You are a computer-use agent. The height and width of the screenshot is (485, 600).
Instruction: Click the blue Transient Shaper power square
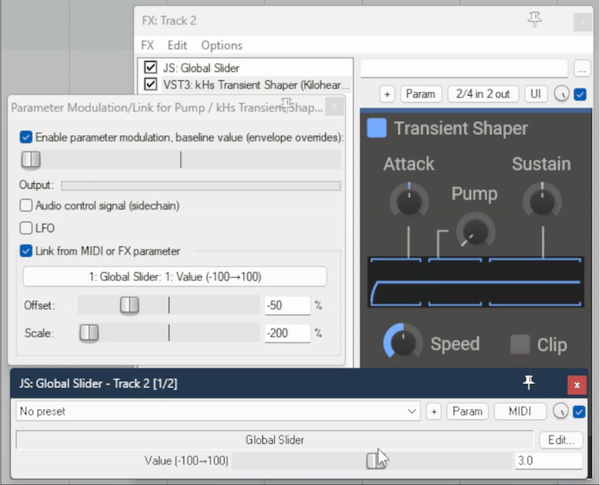coord(377,128)
